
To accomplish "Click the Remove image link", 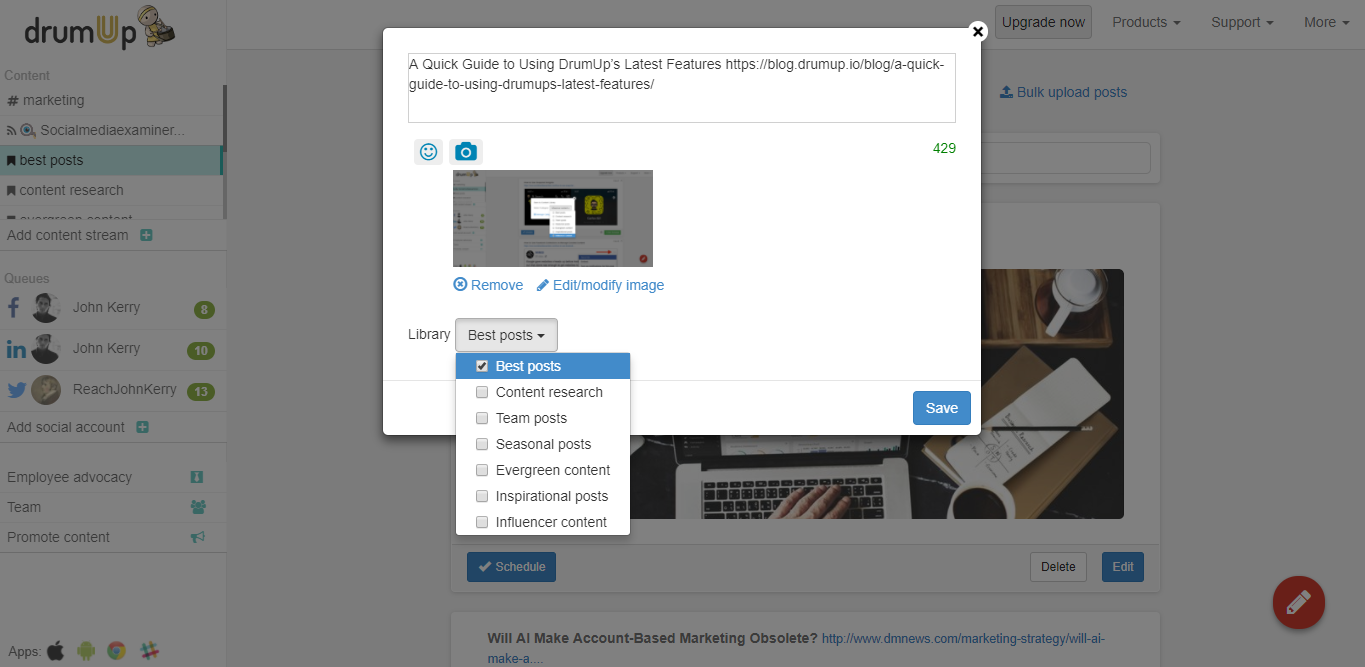I will [x=488, y=285].
